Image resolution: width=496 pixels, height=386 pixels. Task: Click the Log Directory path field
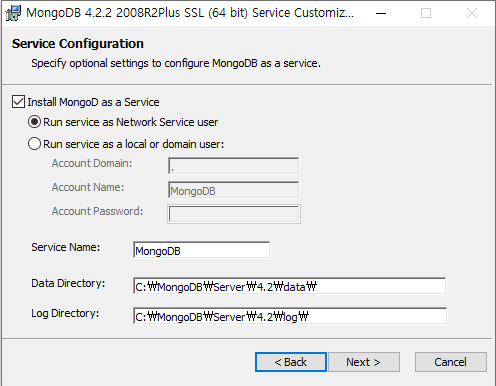click(290, 316)
